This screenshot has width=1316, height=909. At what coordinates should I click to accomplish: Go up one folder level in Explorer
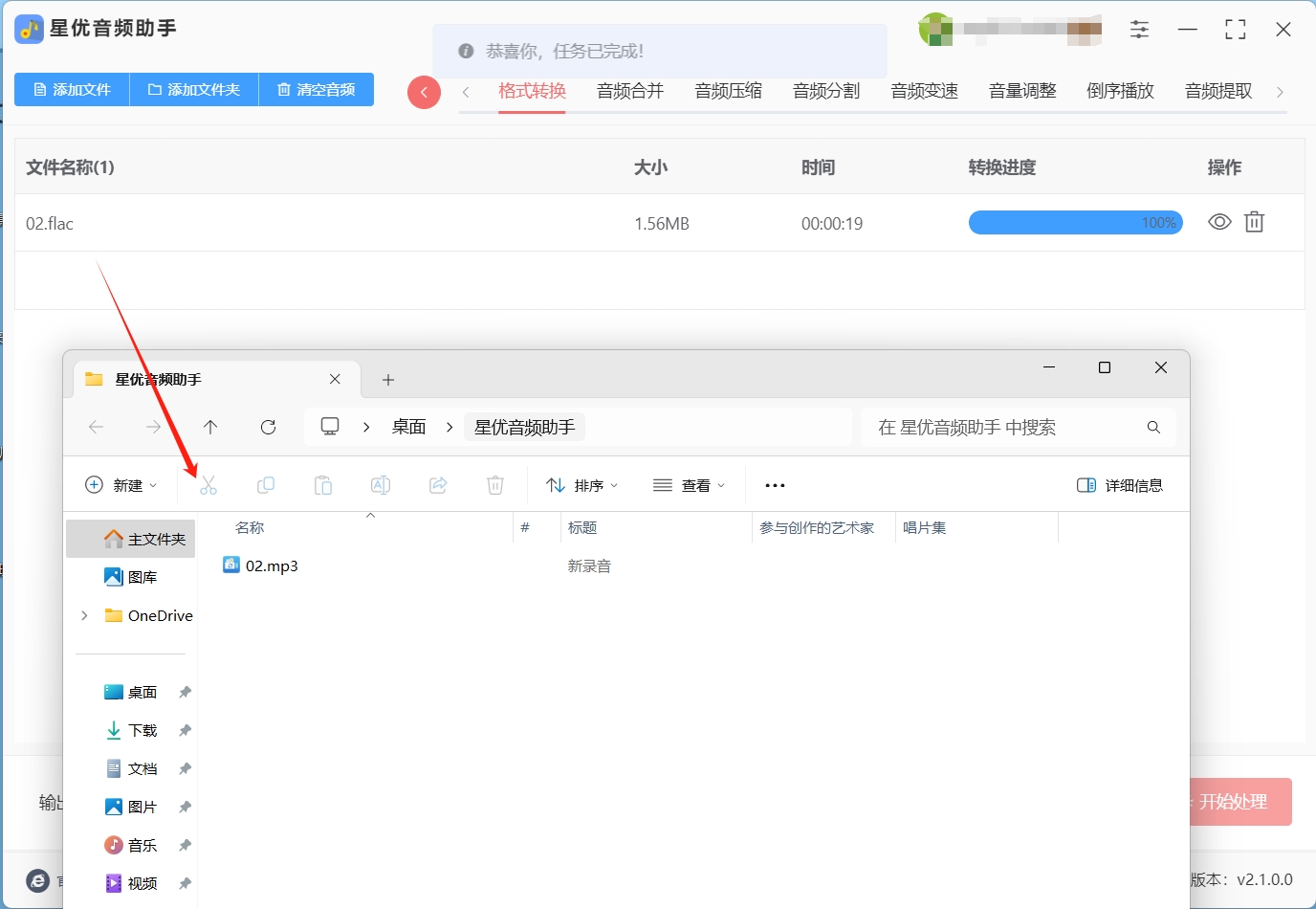pos(210,427)
